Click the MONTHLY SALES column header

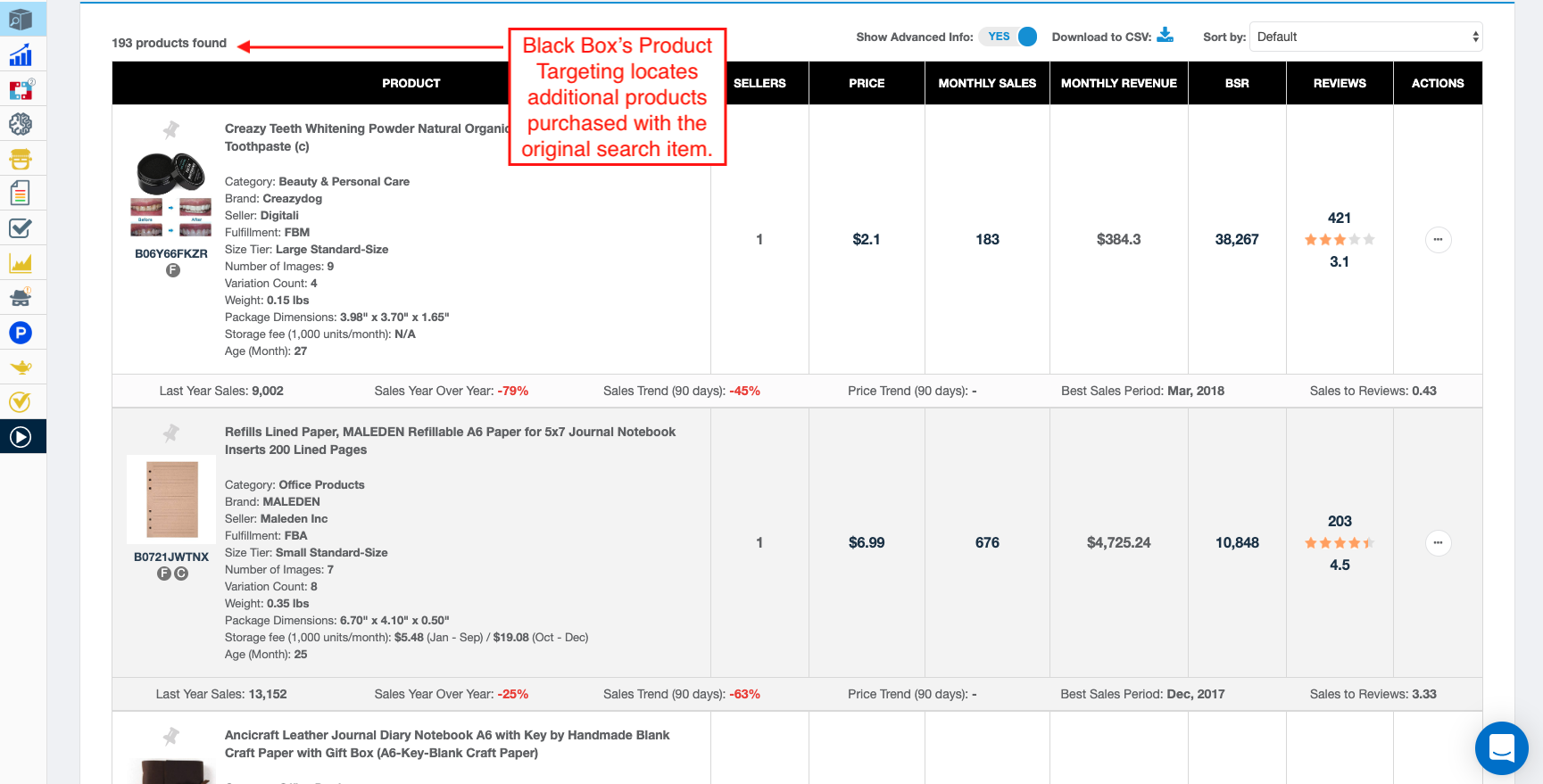pyautogui.click(x=987, y=83)
